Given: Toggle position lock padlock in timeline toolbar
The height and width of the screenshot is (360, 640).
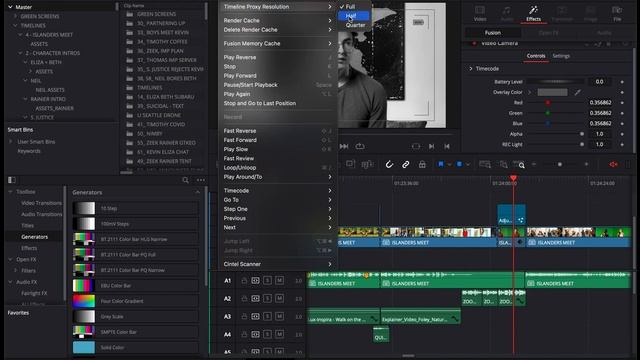Looking at the screenshot, I should (422, 164).
